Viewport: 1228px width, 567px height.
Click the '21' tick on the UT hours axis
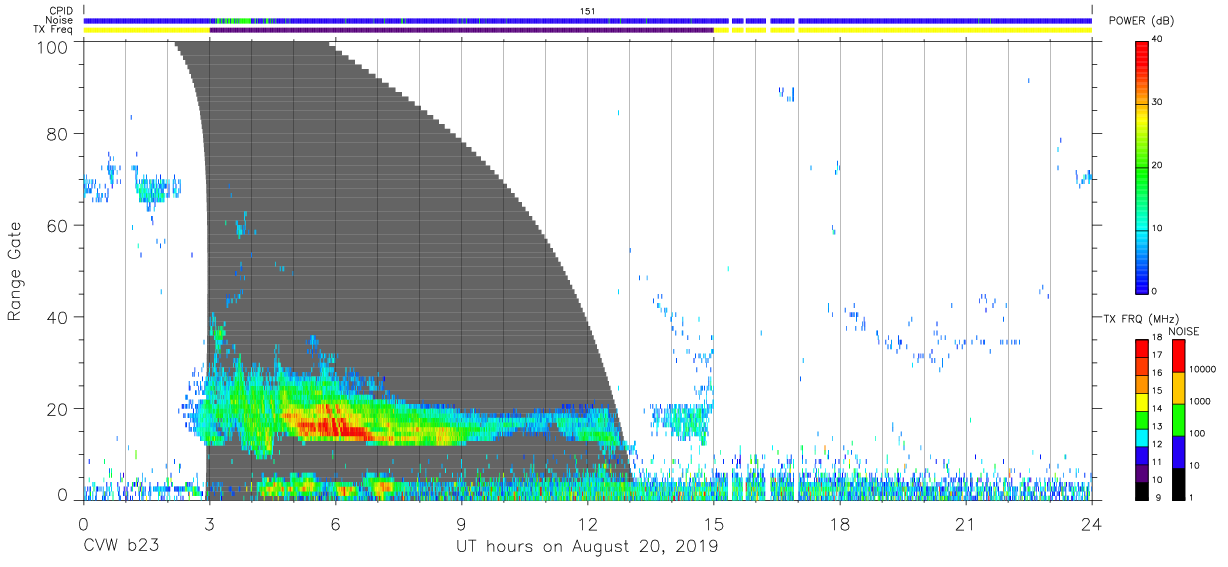click(965, 524)
